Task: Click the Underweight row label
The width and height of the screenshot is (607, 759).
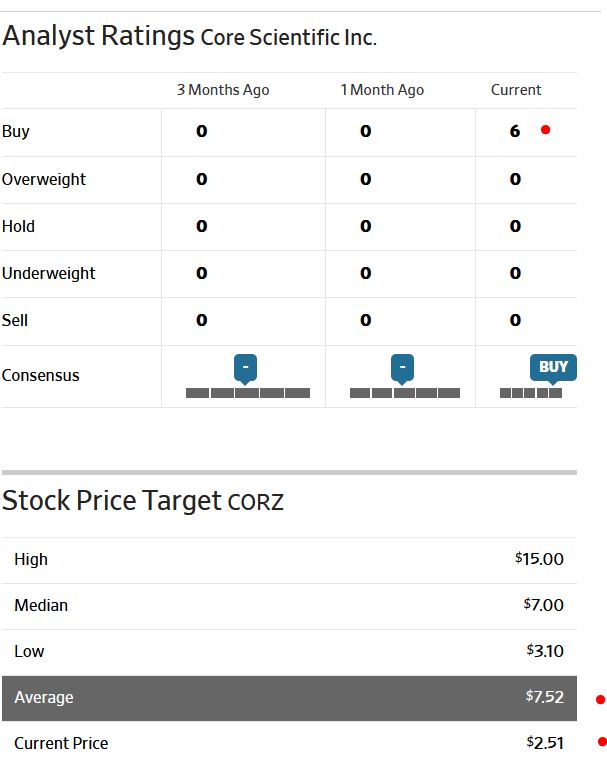Action: tap(47, 273)
